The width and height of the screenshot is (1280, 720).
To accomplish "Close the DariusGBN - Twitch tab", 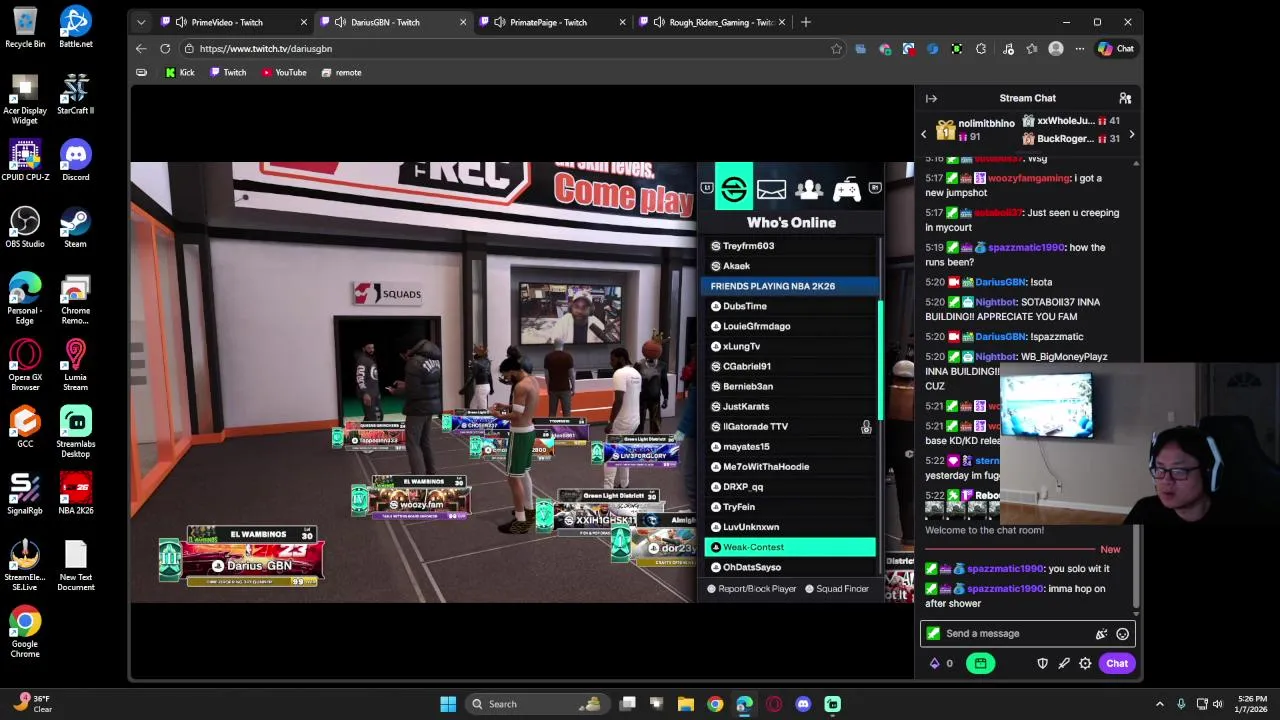I will click(x=463, y=22).
